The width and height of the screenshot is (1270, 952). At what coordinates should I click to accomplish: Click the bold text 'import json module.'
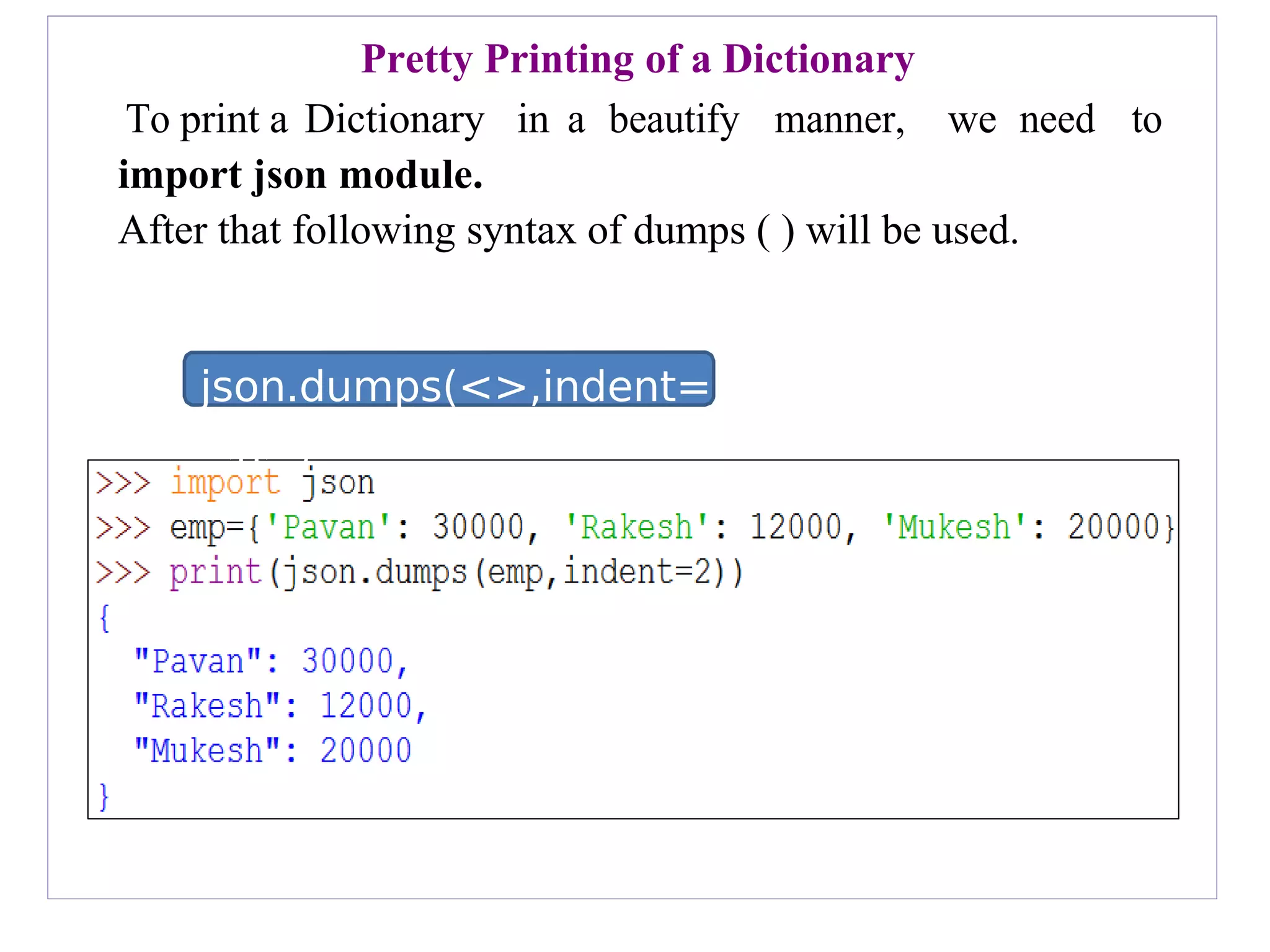tap(300, 176)
